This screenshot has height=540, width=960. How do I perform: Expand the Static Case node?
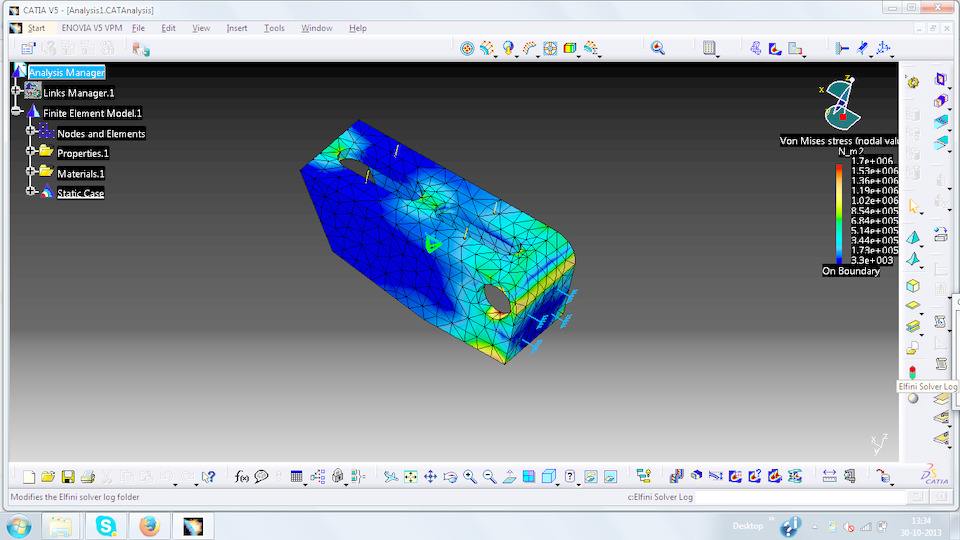point(30,191)
